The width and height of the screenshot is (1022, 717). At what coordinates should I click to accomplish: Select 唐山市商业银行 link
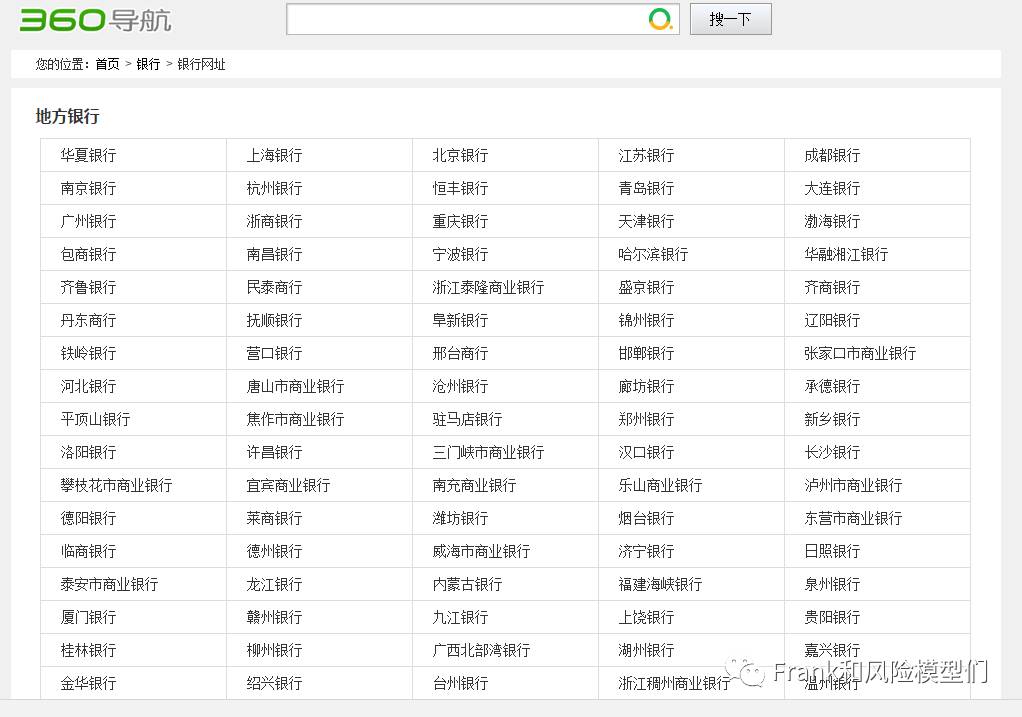coord(295,386)
